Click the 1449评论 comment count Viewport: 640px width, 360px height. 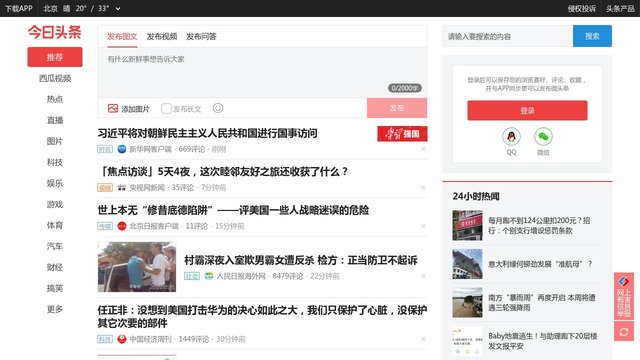pos(194,339)
